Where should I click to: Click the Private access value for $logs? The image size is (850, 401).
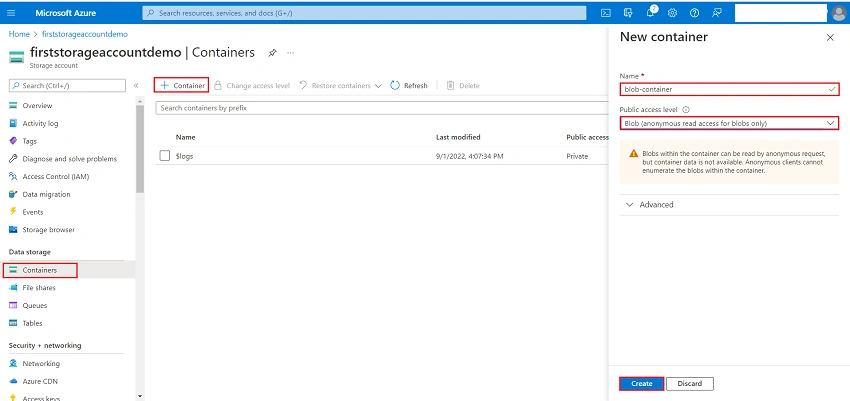577,156
